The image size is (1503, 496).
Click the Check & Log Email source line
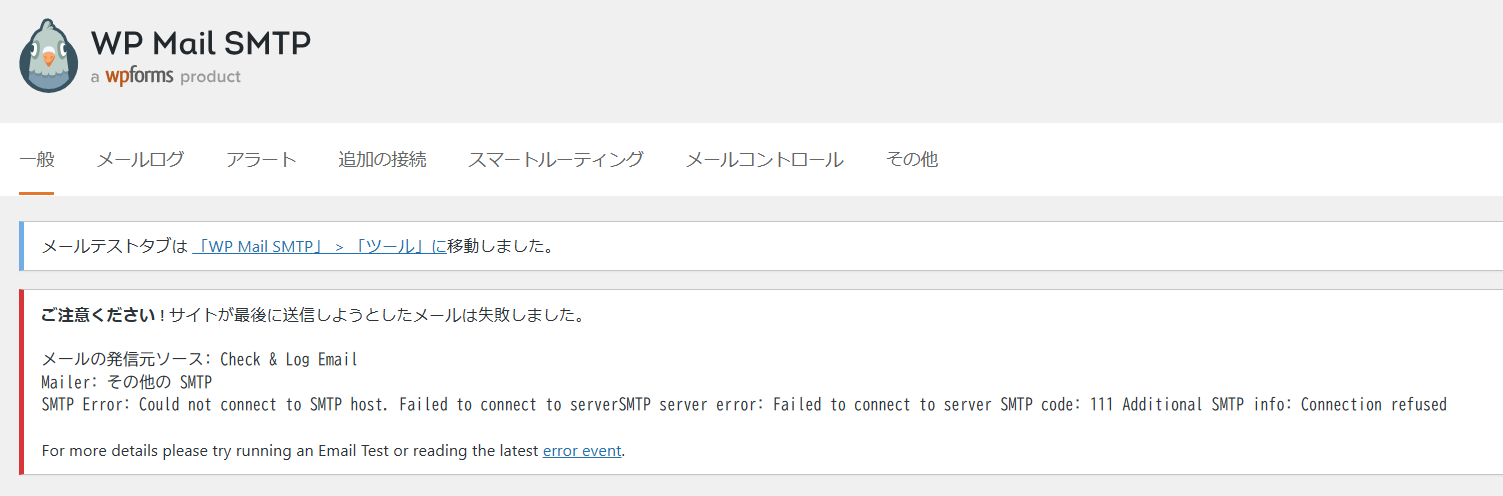[x=199, y=360]
